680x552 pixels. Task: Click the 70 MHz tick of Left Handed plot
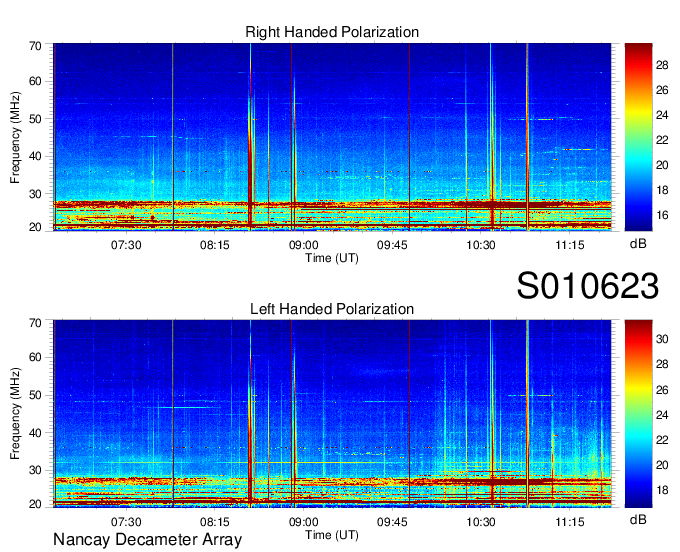[x=35, y=322]
